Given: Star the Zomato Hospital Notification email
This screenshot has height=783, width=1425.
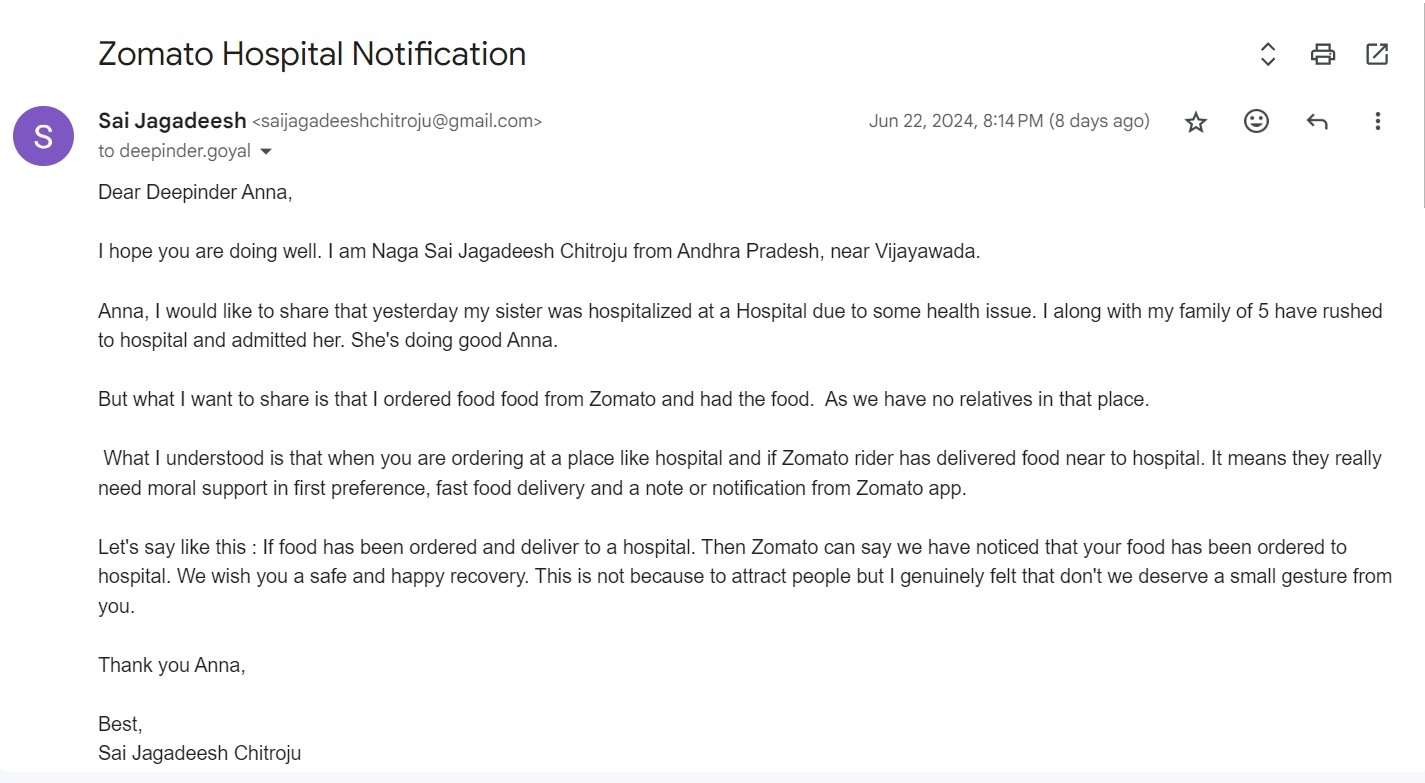Looking at the screenshot, I should pyautogui.click(x=1196, y=122).
